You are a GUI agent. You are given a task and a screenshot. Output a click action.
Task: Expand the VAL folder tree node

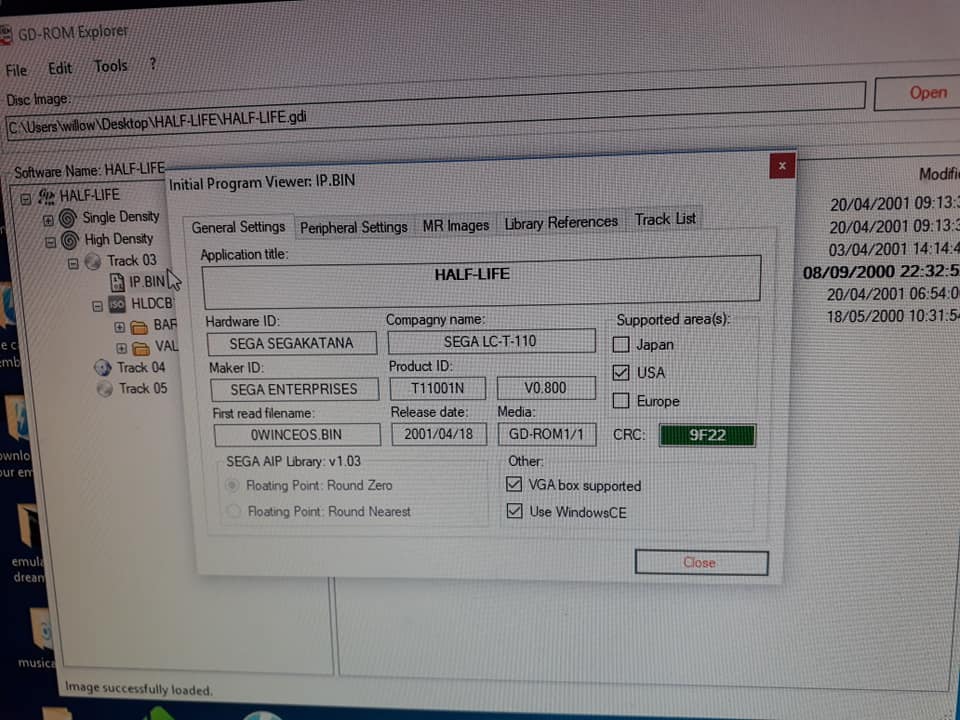(x=121, y=348)
